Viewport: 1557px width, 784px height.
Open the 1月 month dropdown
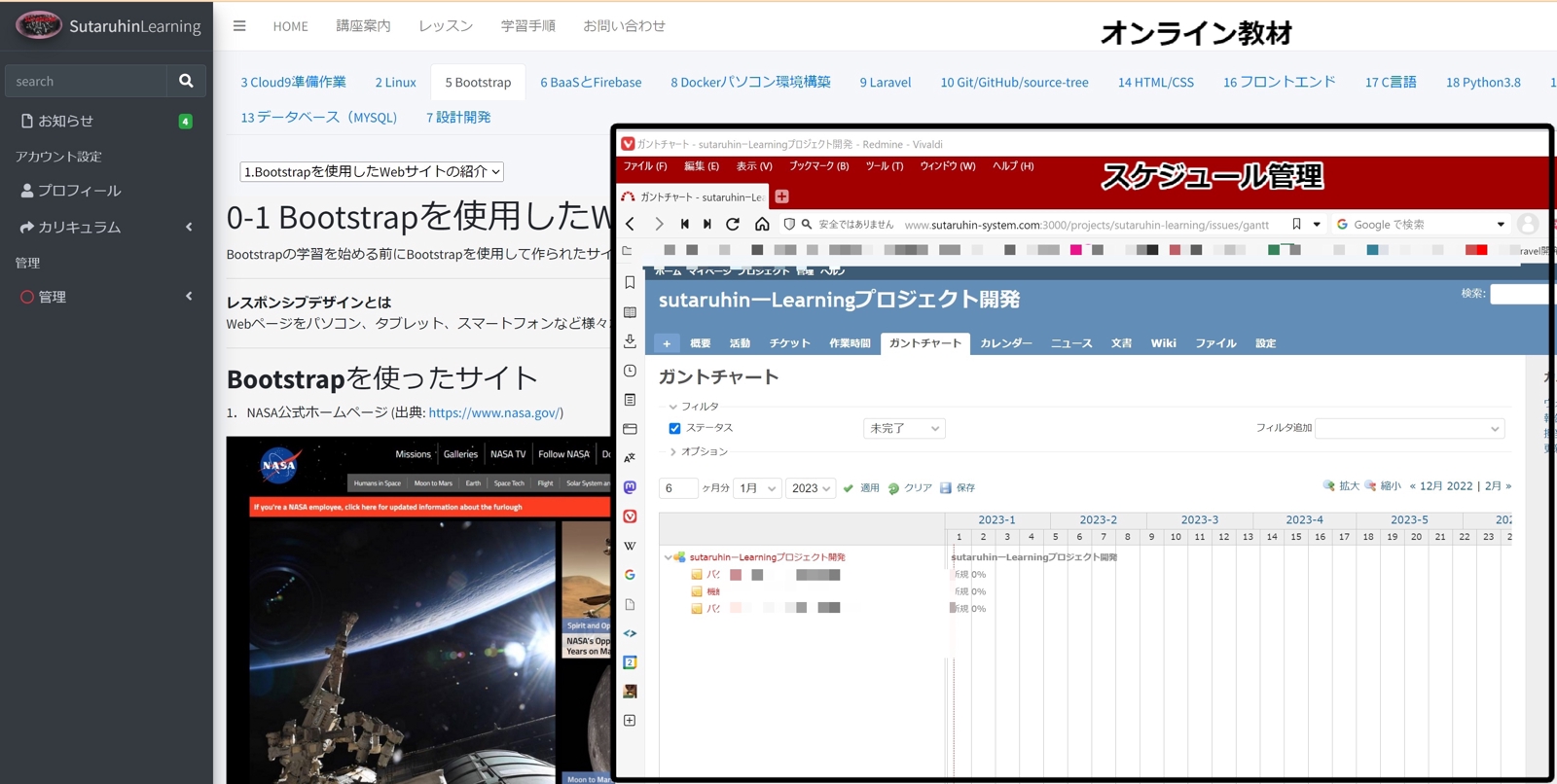pos(758,488)
